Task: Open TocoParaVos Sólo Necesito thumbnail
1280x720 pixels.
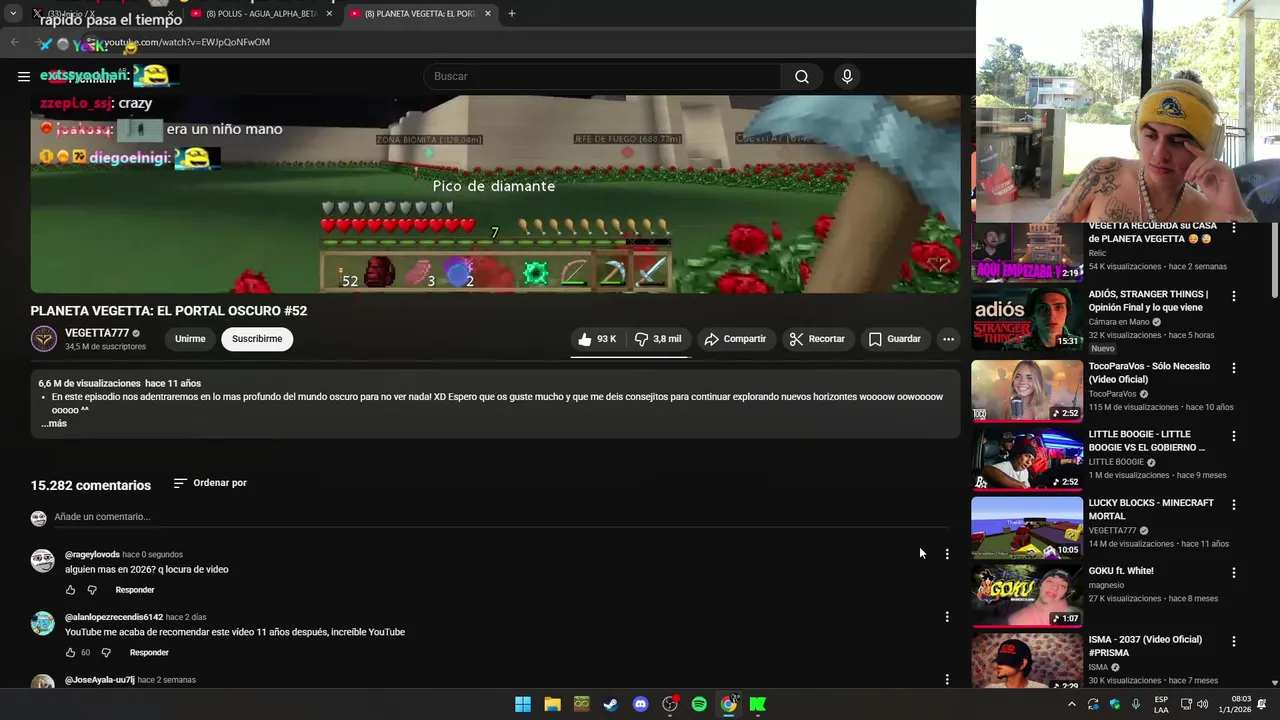Action: click(x=1027, y=390)
